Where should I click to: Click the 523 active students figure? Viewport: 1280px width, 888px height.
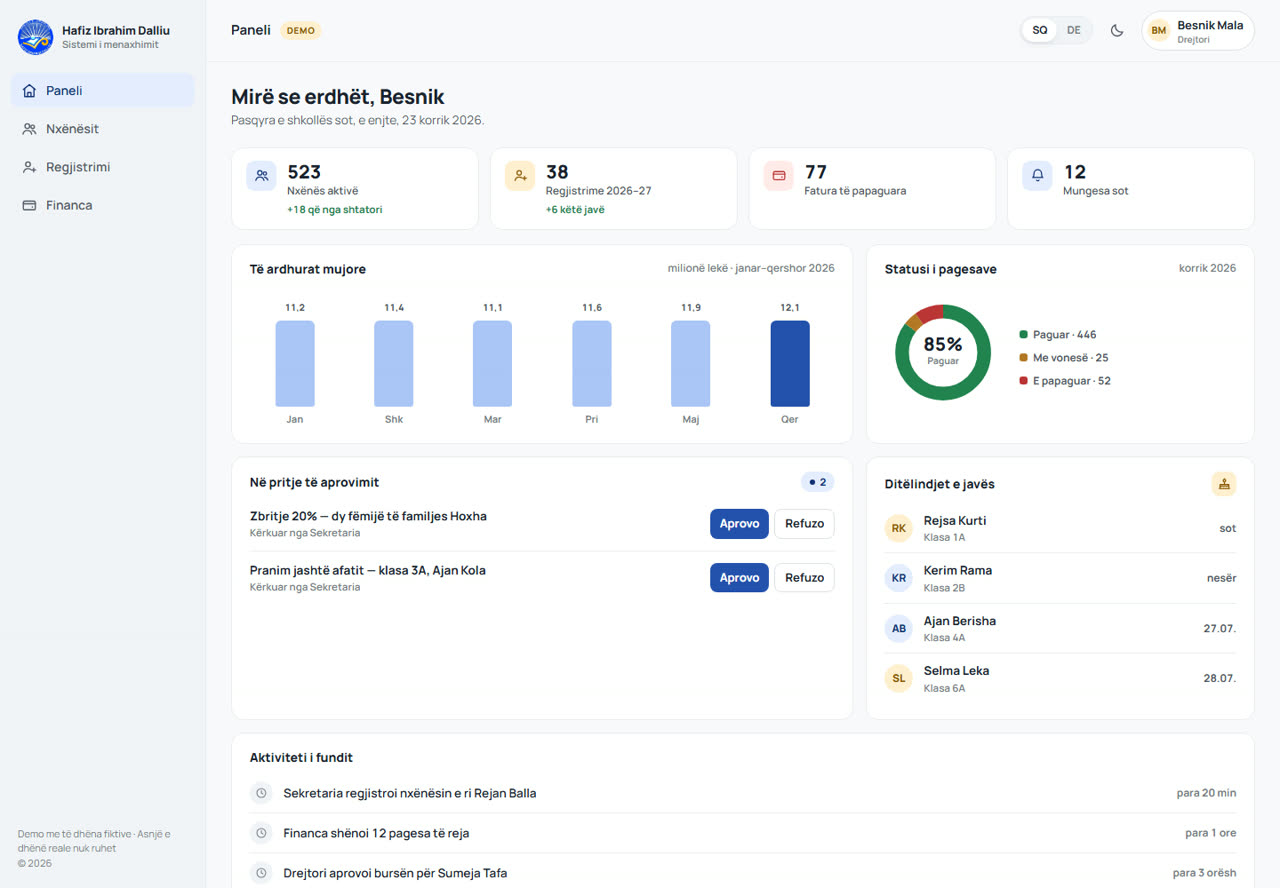[x=304, y=172]
